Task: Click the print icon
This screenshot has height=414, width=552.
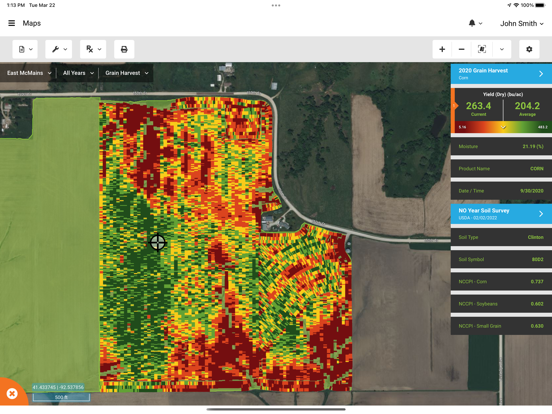Action: pyautogui.click(x=124, y=49)
